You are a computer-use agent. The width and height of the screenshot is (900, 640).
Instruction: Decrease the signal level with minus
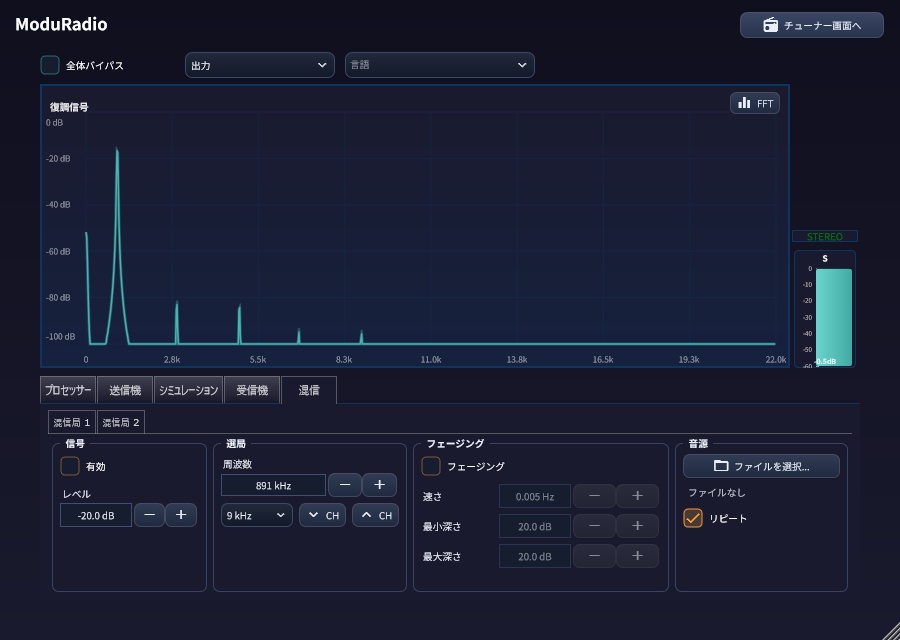(149, 515)
